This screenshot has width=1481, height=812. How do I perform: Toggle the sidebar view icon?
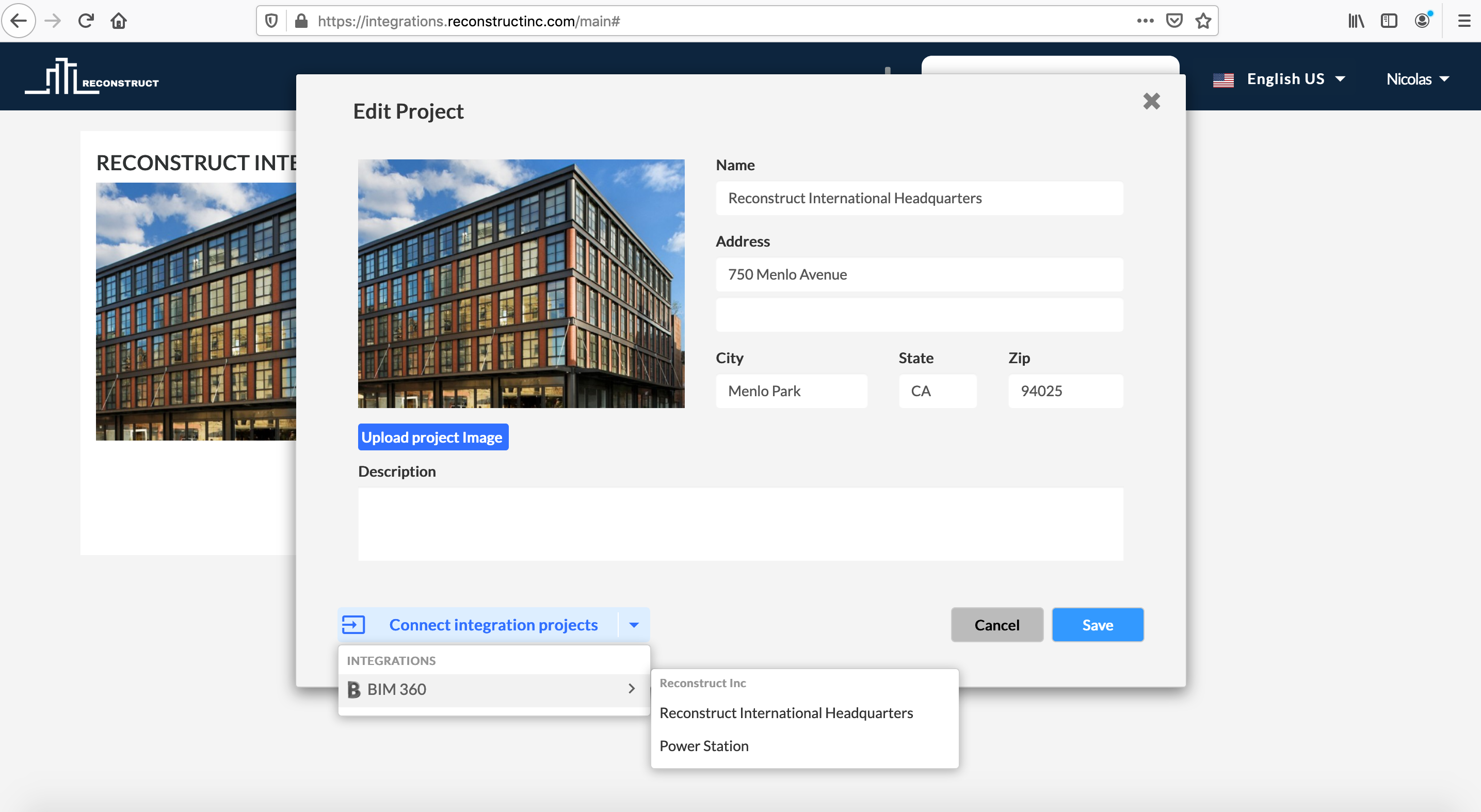[1389, 21]
